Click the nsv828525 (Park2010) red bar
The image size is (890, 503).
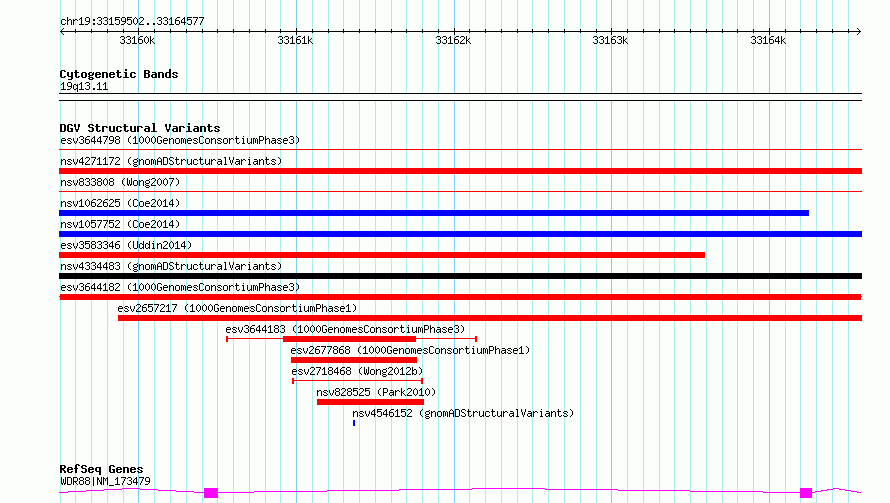tap(370, 402)
